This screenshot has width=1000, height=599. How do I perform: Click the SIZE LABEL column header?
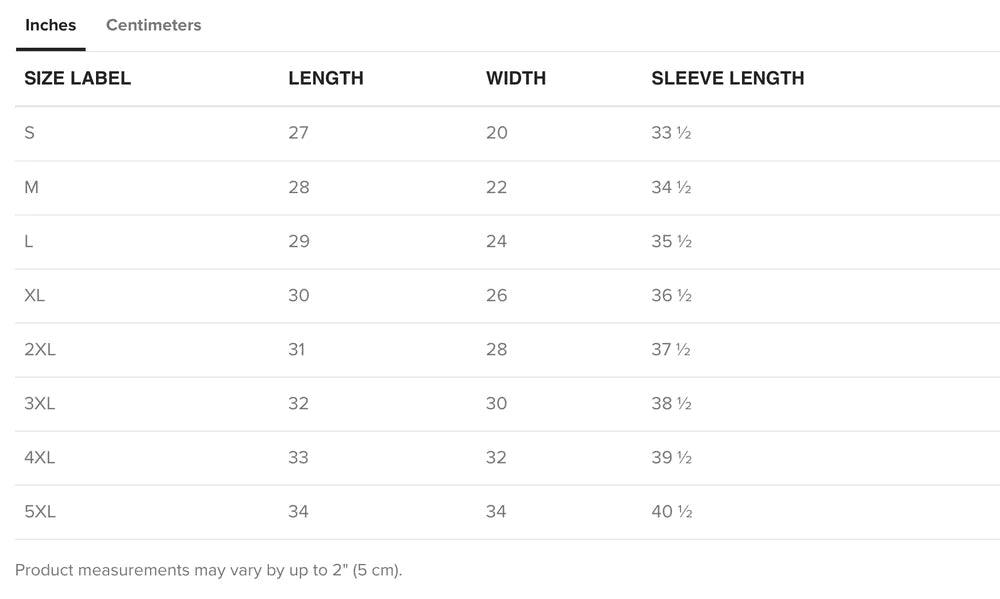pyautogui.click(x=77, y=78)
